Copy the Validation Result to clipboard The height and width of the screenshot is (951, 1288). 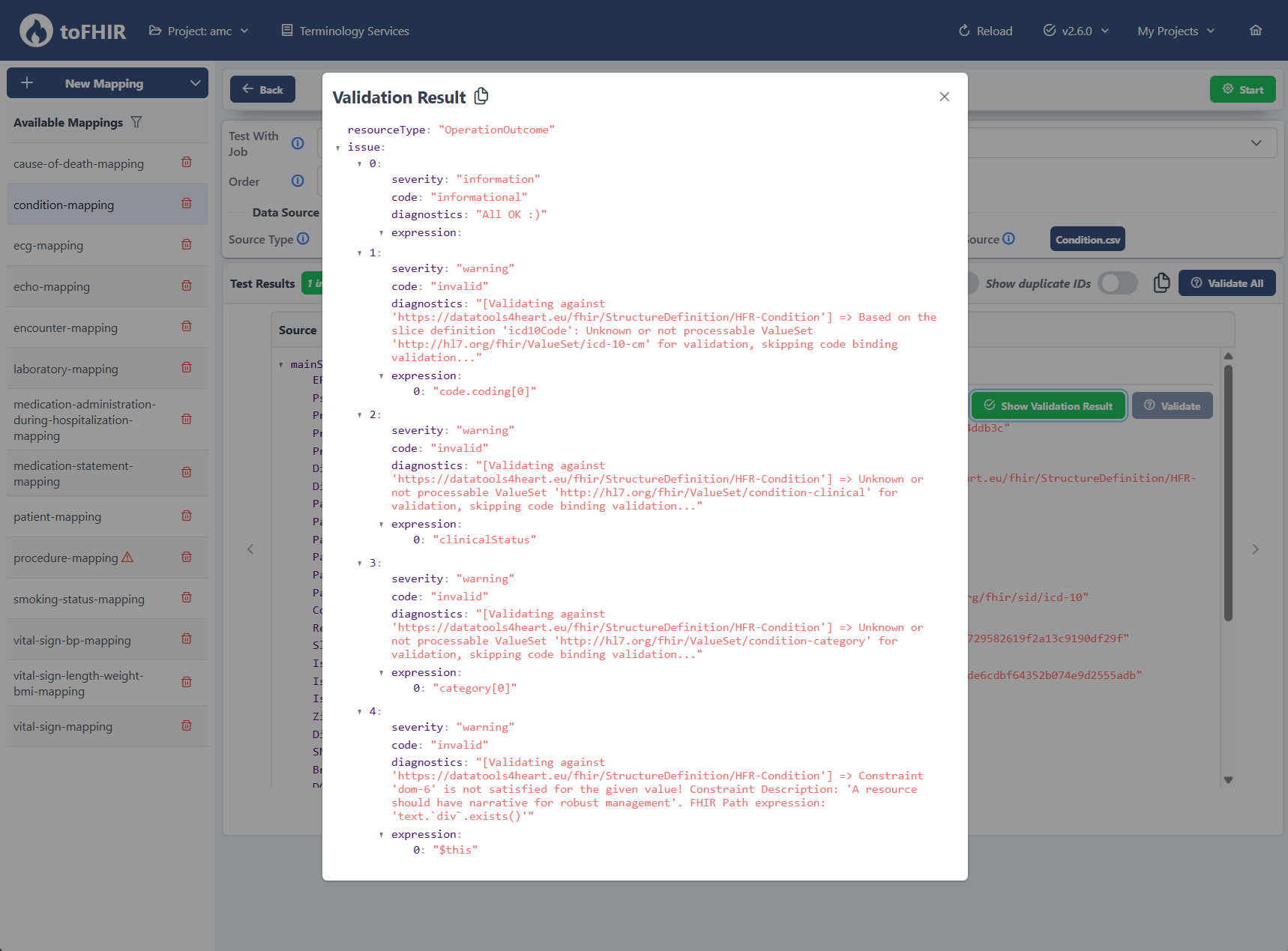481,96
